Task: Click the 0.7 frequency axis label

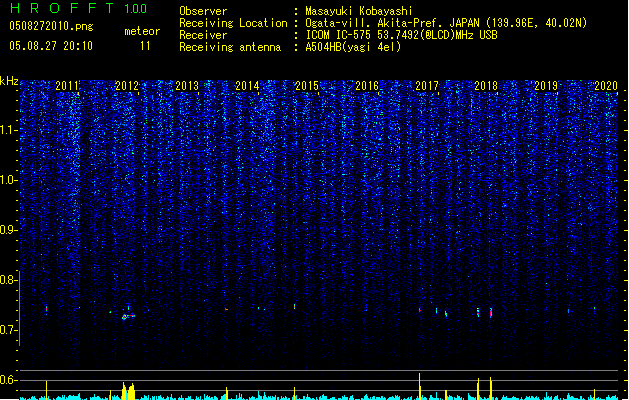Action: tap(8, 330)
